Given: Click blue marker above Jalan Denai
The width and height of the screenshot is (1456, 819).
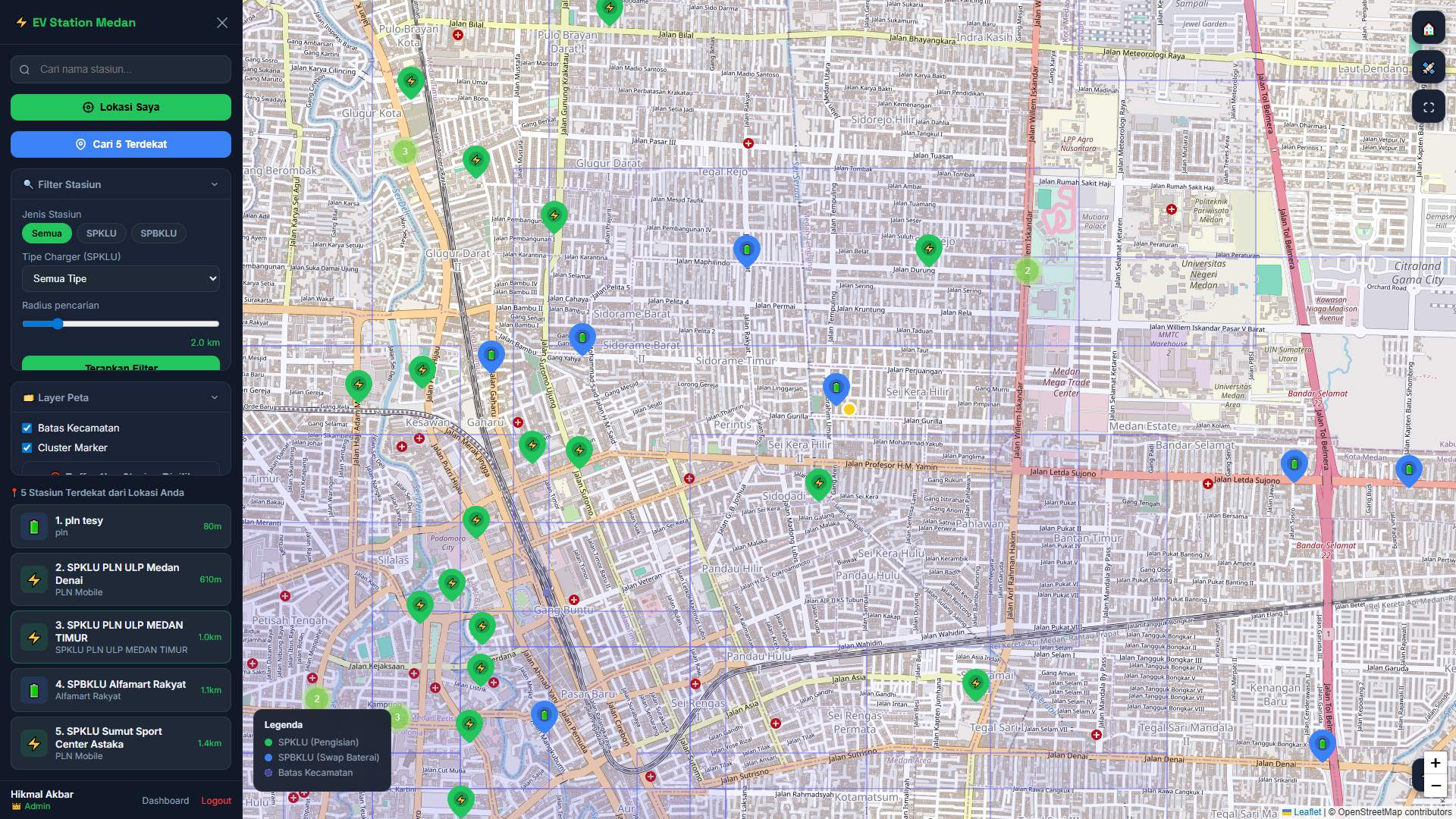Looking at the screenshot, I should pyautogui.click(x=1323, y=744).
